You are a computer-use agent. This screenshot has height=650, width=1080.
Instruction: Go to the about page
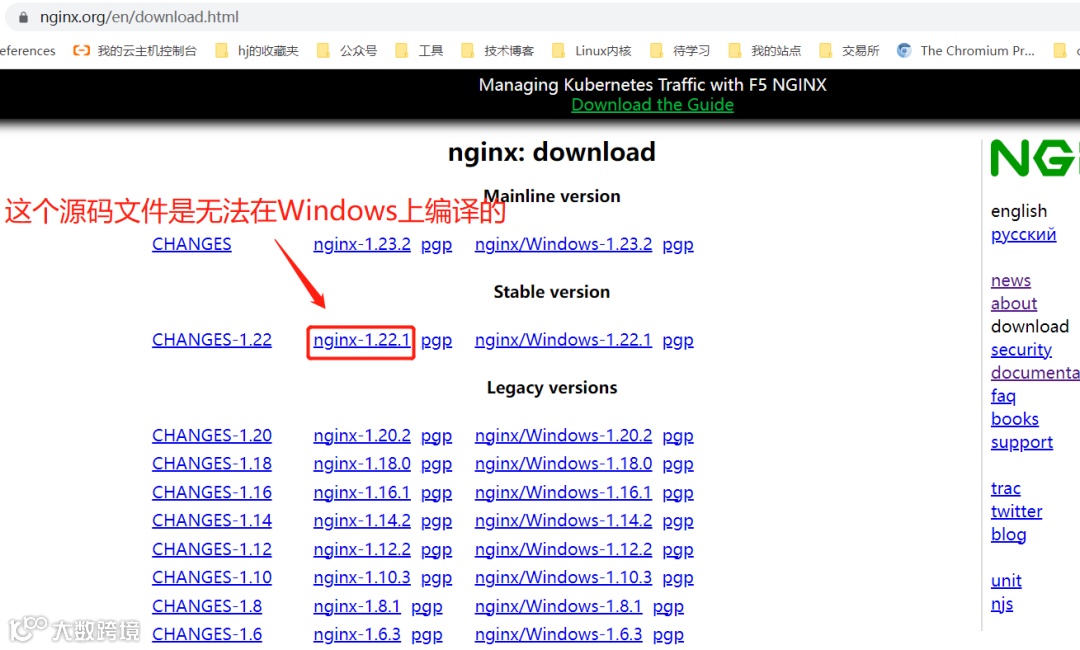(1014, 304)
